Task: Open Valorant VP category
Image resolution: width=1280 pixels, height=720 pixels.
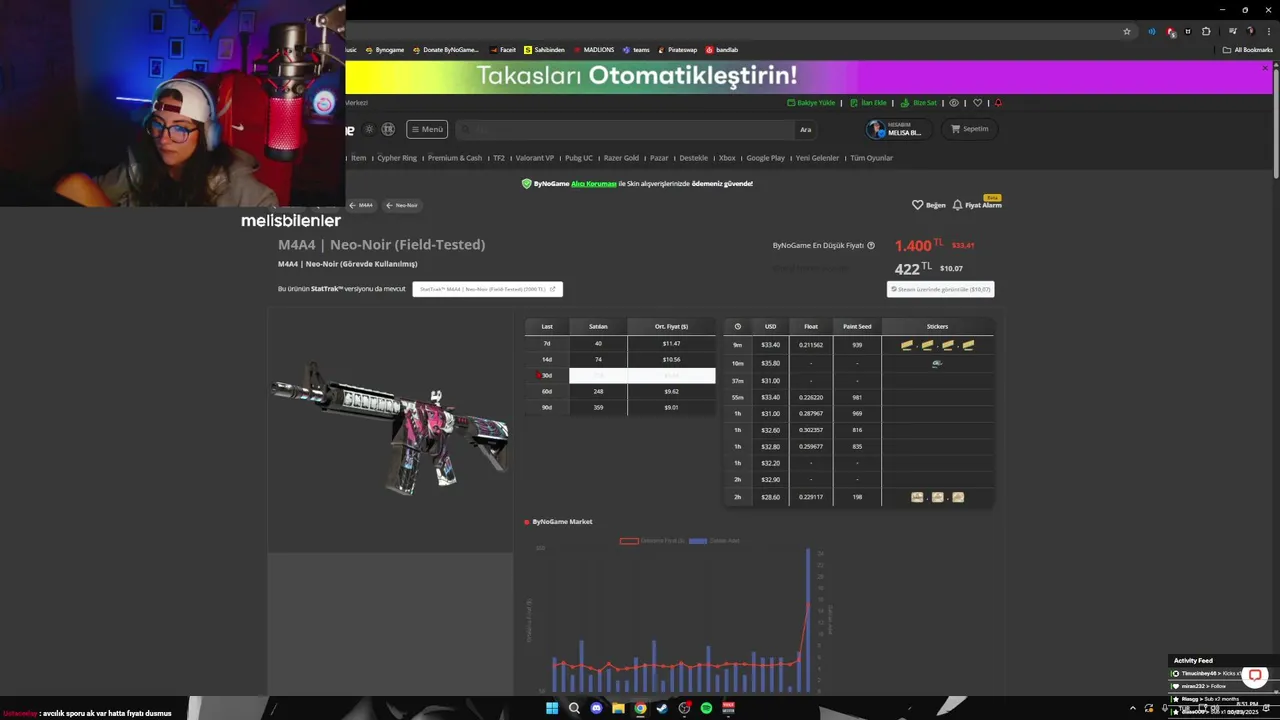Action: click(x=535, y=158)
